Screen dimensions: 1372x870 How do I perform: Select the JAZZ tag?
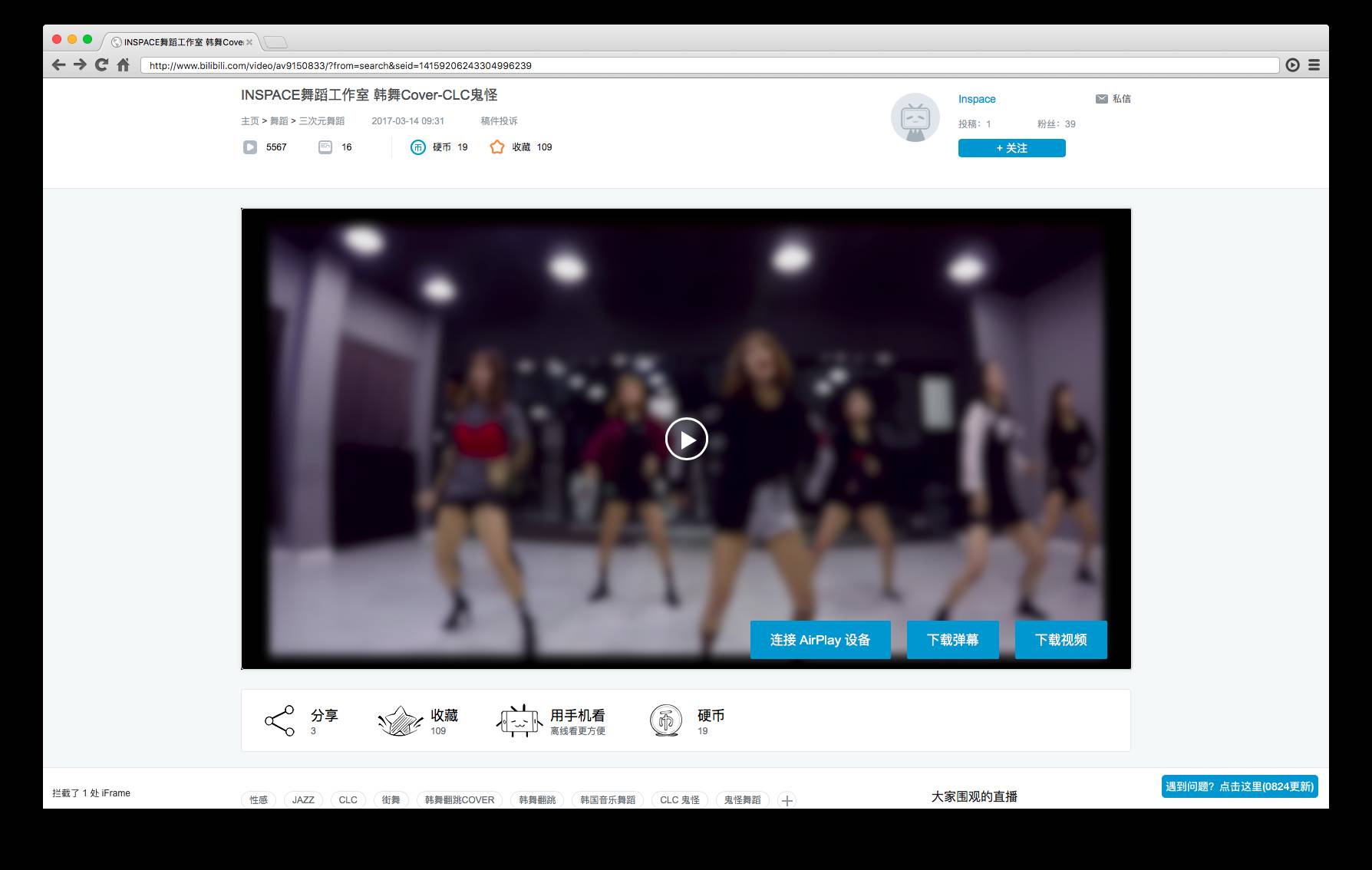click(303, 799)
